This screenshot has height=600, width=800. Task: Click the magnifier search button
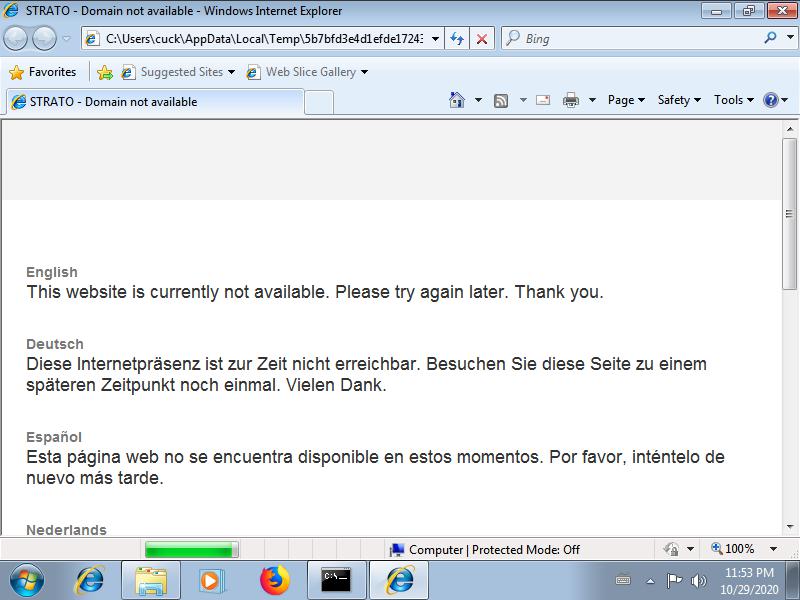pyautogui.click(x=770, y=37)
